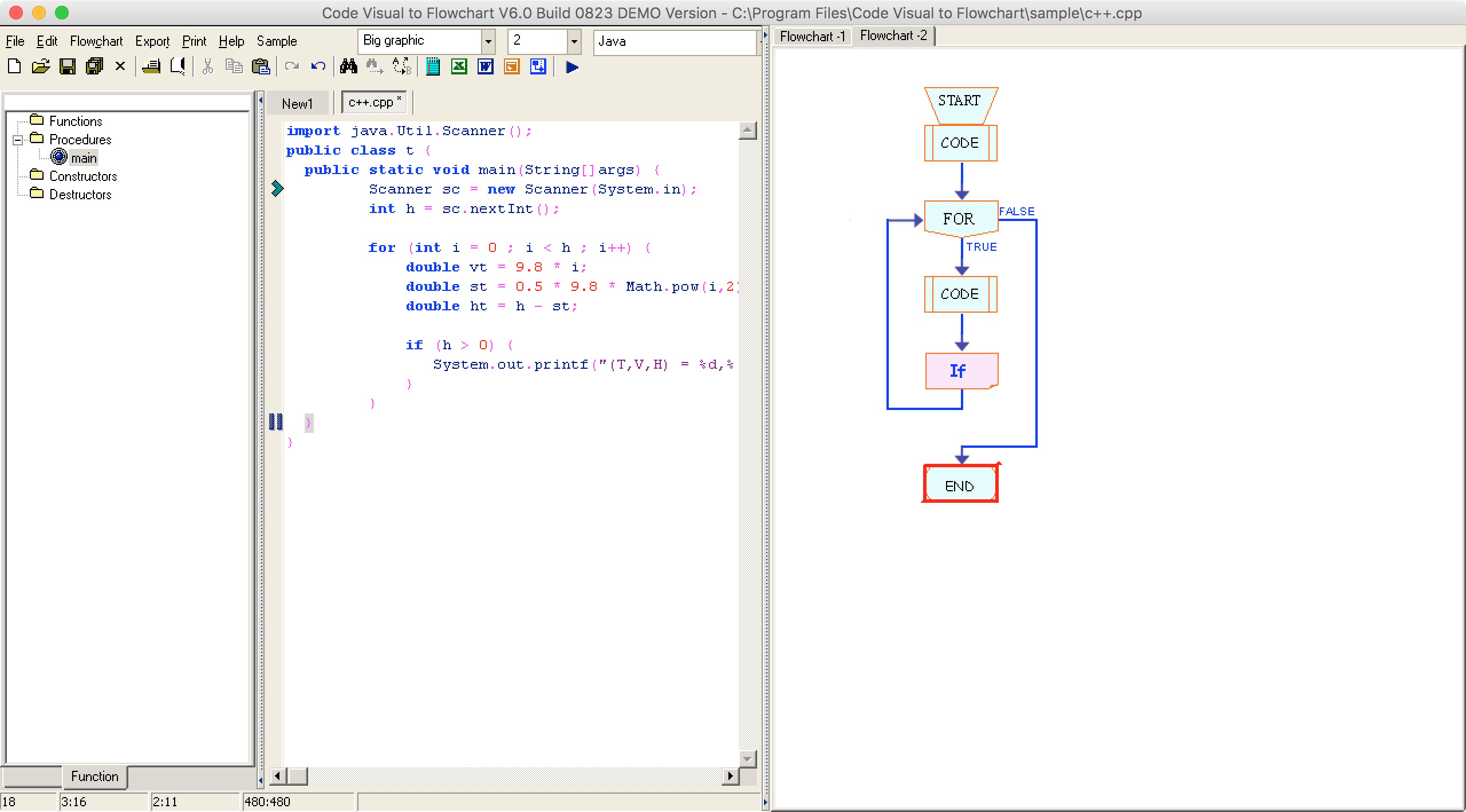The image size is (1466, 812).
Task: Click the FOR loop node in the flowchart
Action: [x=961, y=219]
